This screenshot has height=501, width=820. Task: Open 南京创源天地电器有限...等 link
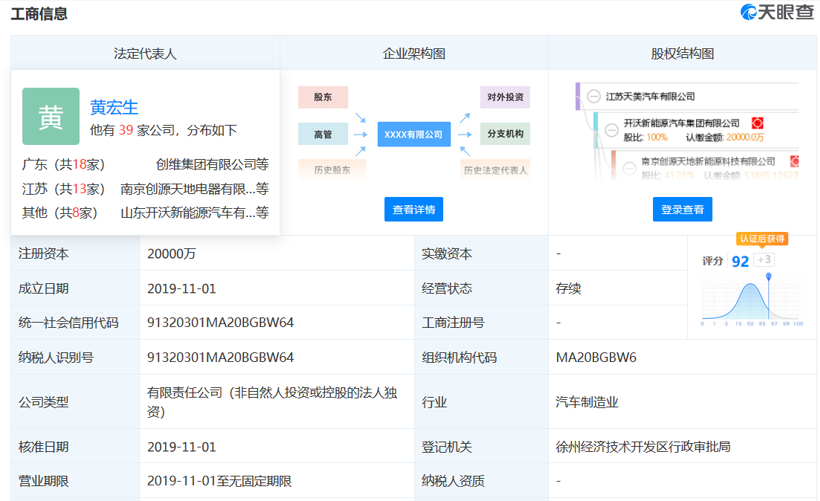tap(194, 189)
